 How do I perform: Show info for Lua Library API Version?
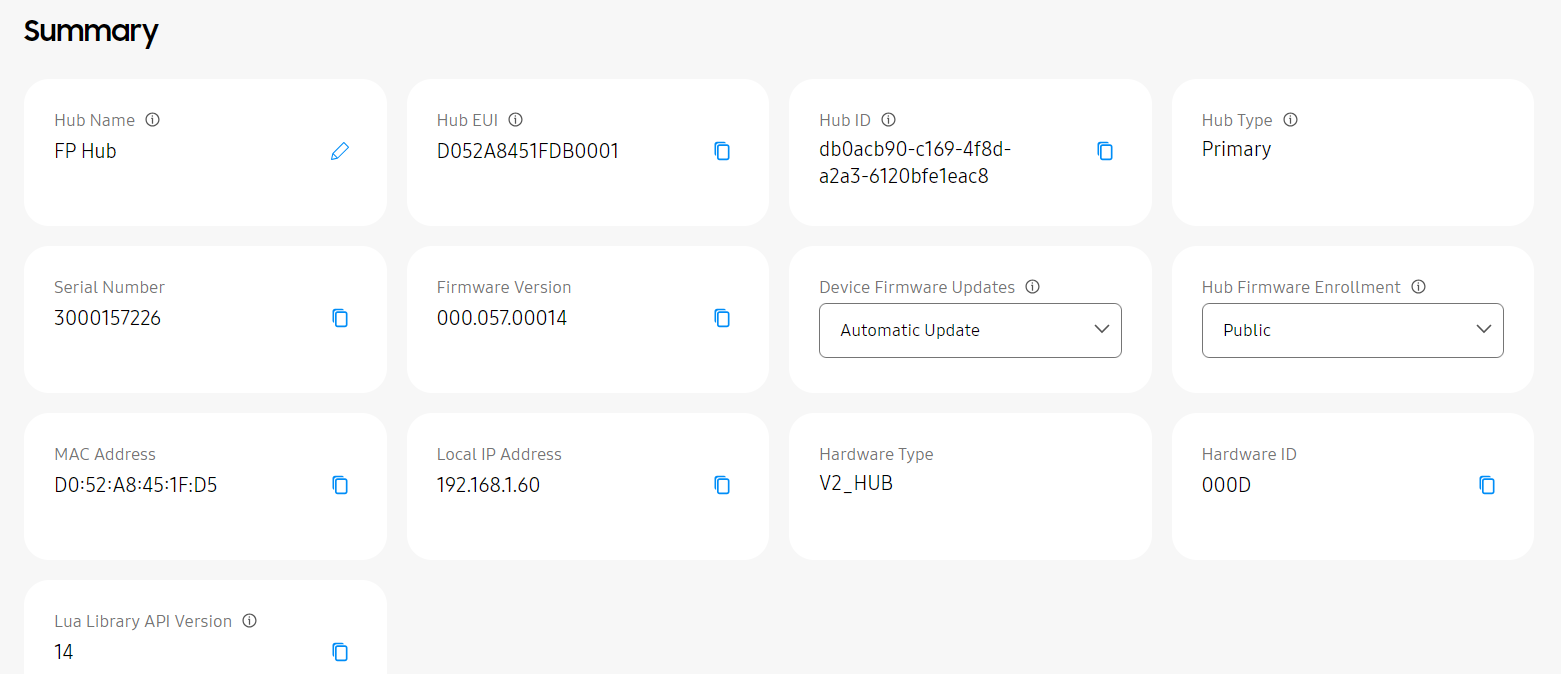pyautogui.click(x=250, y=621)
